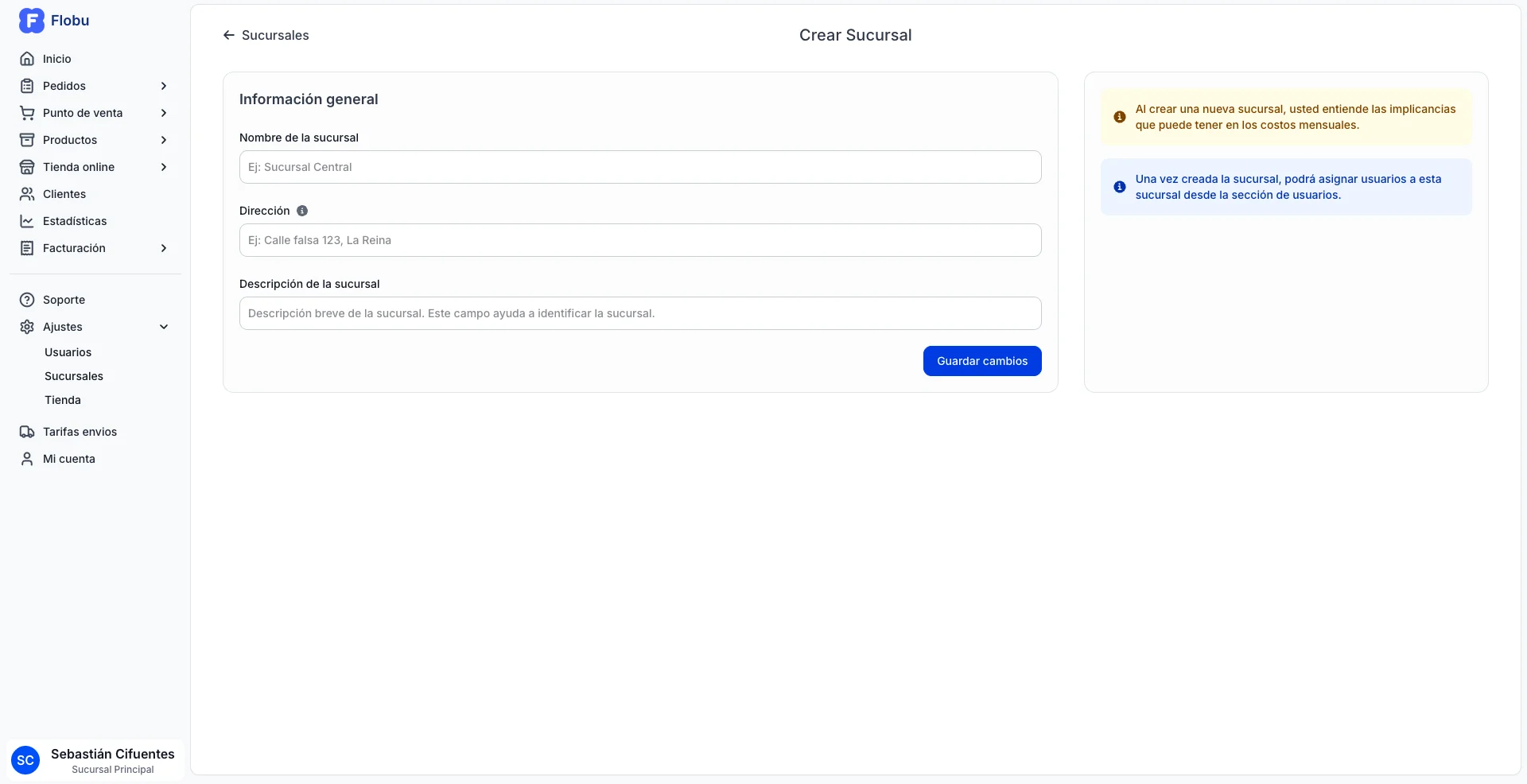Expand the Productos submenu chevron
The height and width of the screenshot is (784, 1527).
164,140
